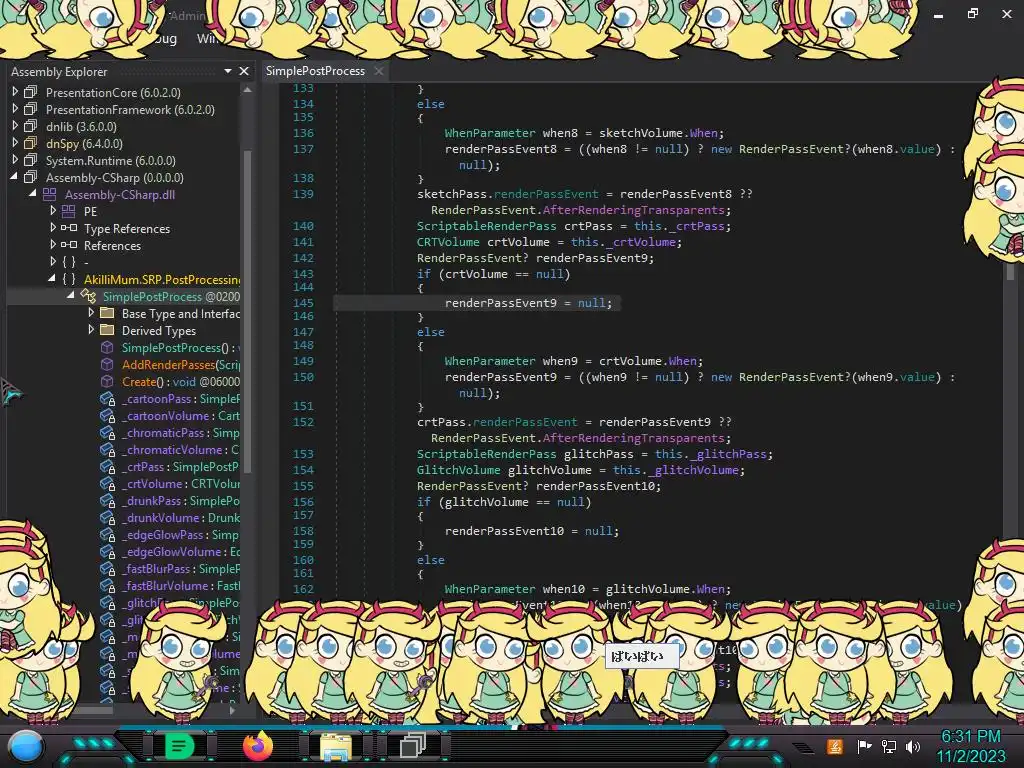Select the _fastBlurPass field in tree
The image size is (1024, 768).
point(181,568)
